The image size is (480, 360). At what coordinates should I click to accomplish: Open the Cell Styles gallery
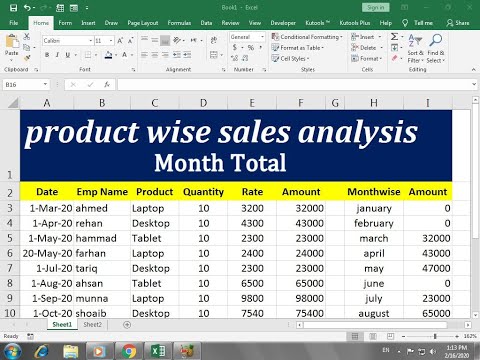[290, 59]
